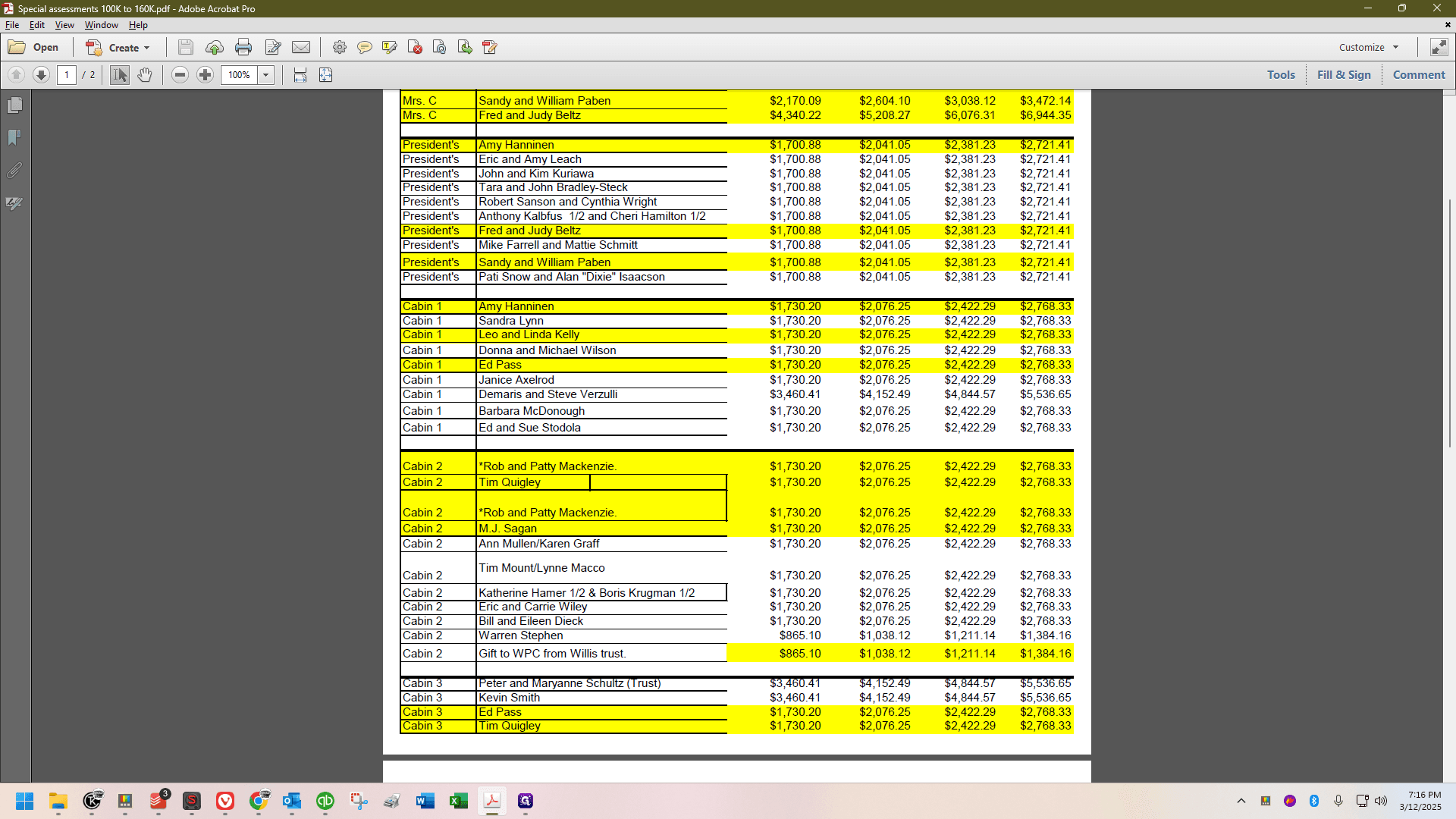Open the View menu
The height and width of the screenshot is (819, 1456).
coord(64,25)
